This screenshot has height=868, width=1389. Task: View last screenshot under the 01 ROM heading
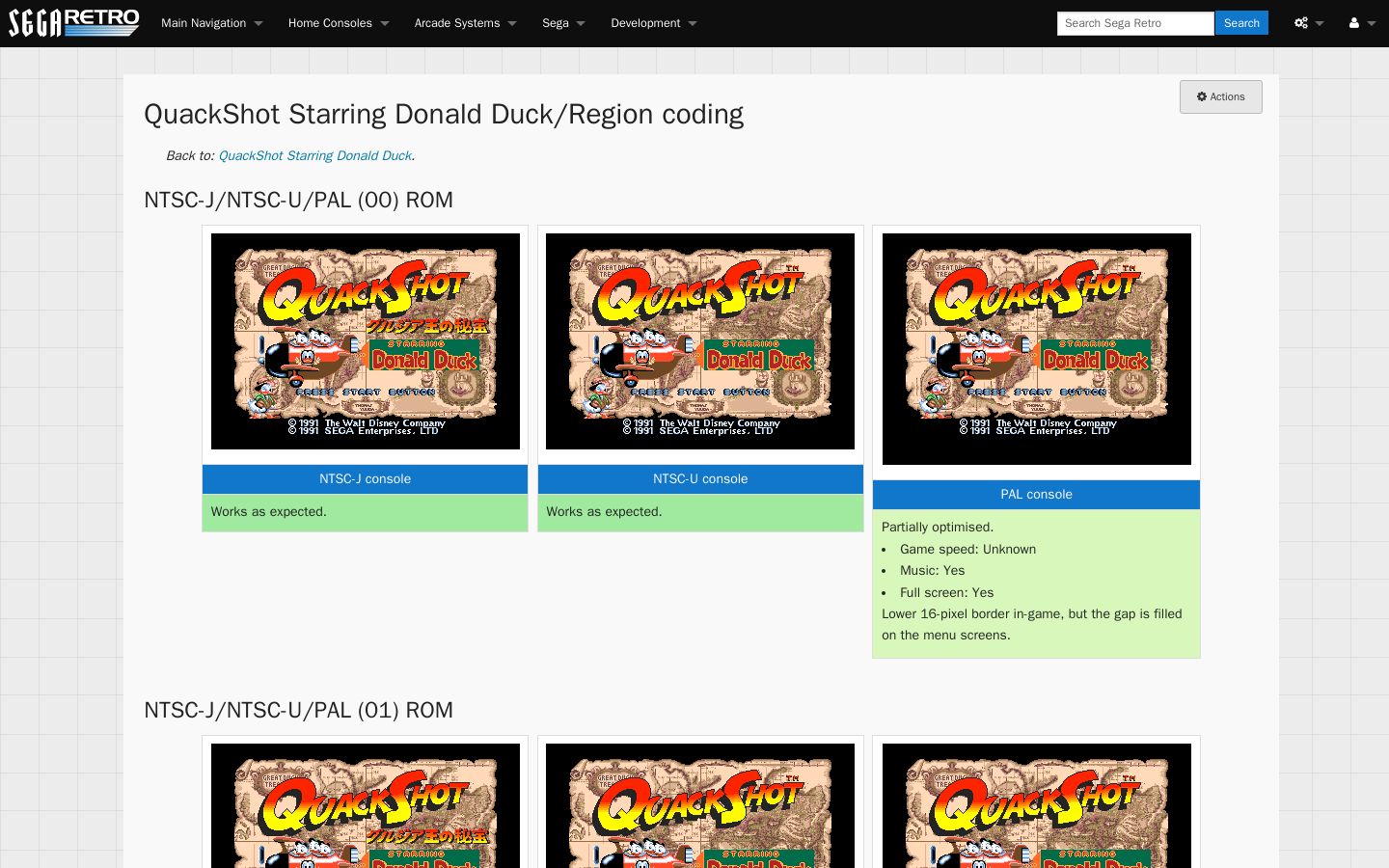pos(1037,805)
